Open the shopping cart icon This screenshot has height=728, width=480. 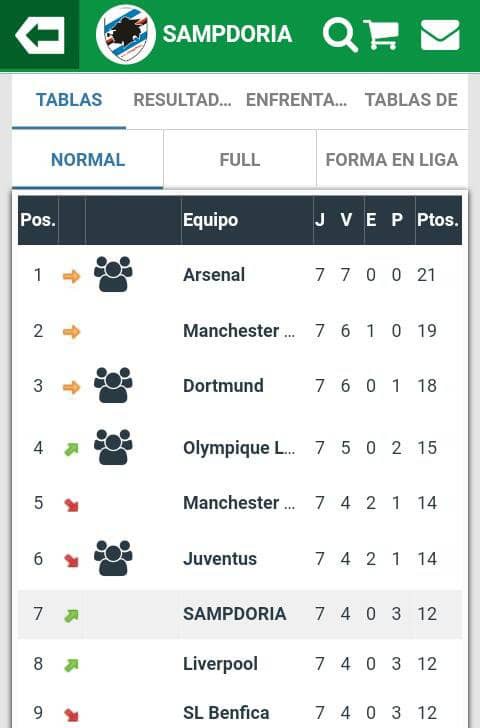click(x=382, y=35)
